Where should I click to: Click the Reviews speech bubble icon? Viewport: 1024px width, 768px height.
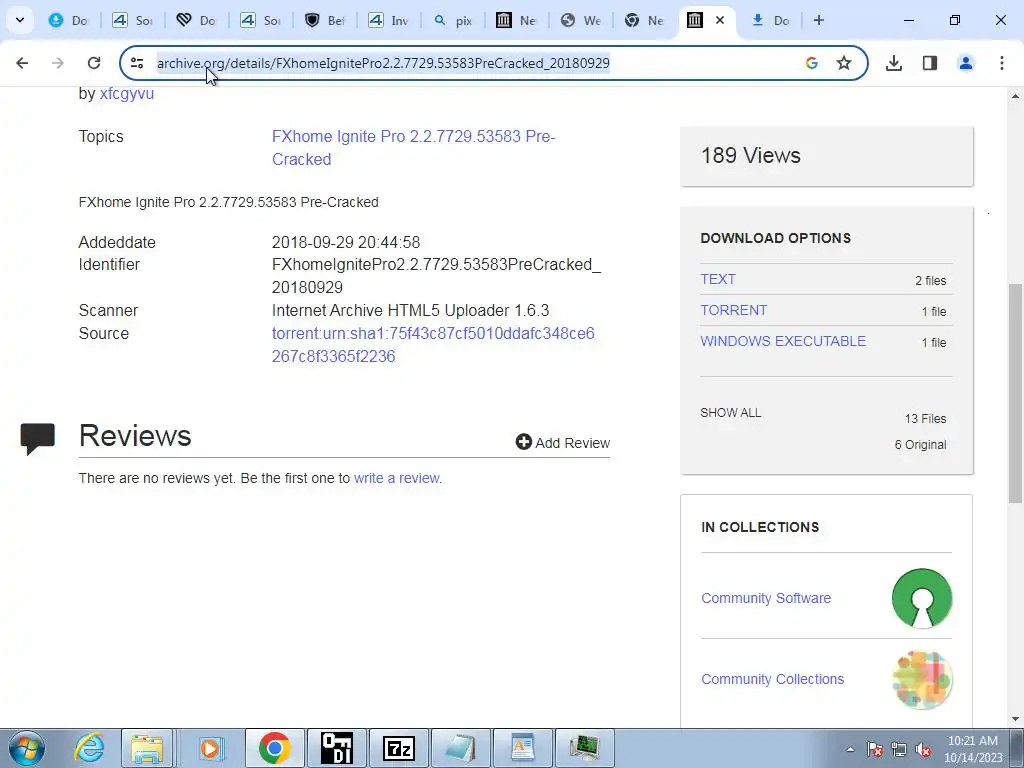tap(38, 438)
